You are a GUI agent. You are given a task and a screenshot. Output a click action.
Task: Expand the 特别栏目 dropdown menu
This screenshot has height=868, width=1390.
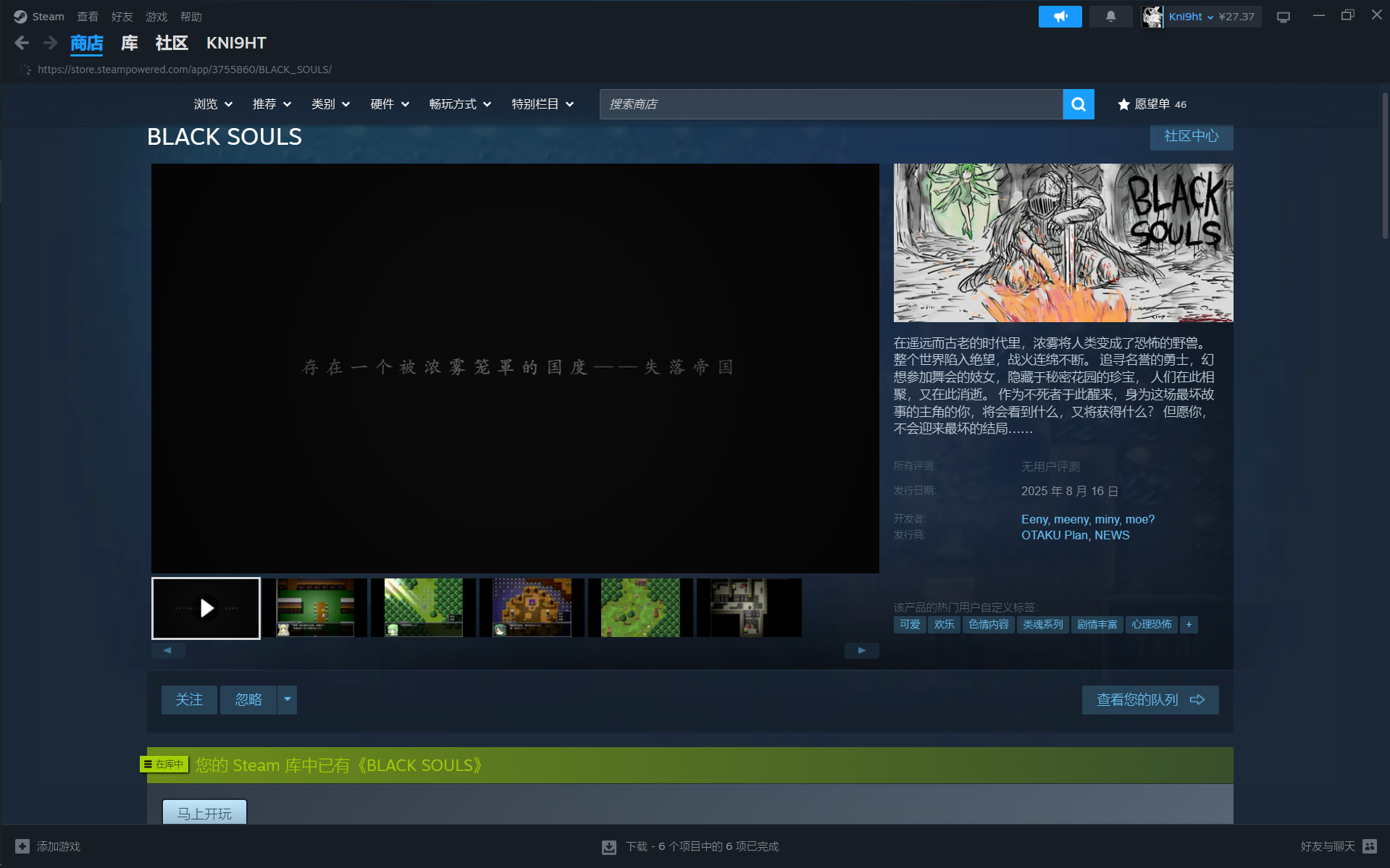click(x=543, y=104)
